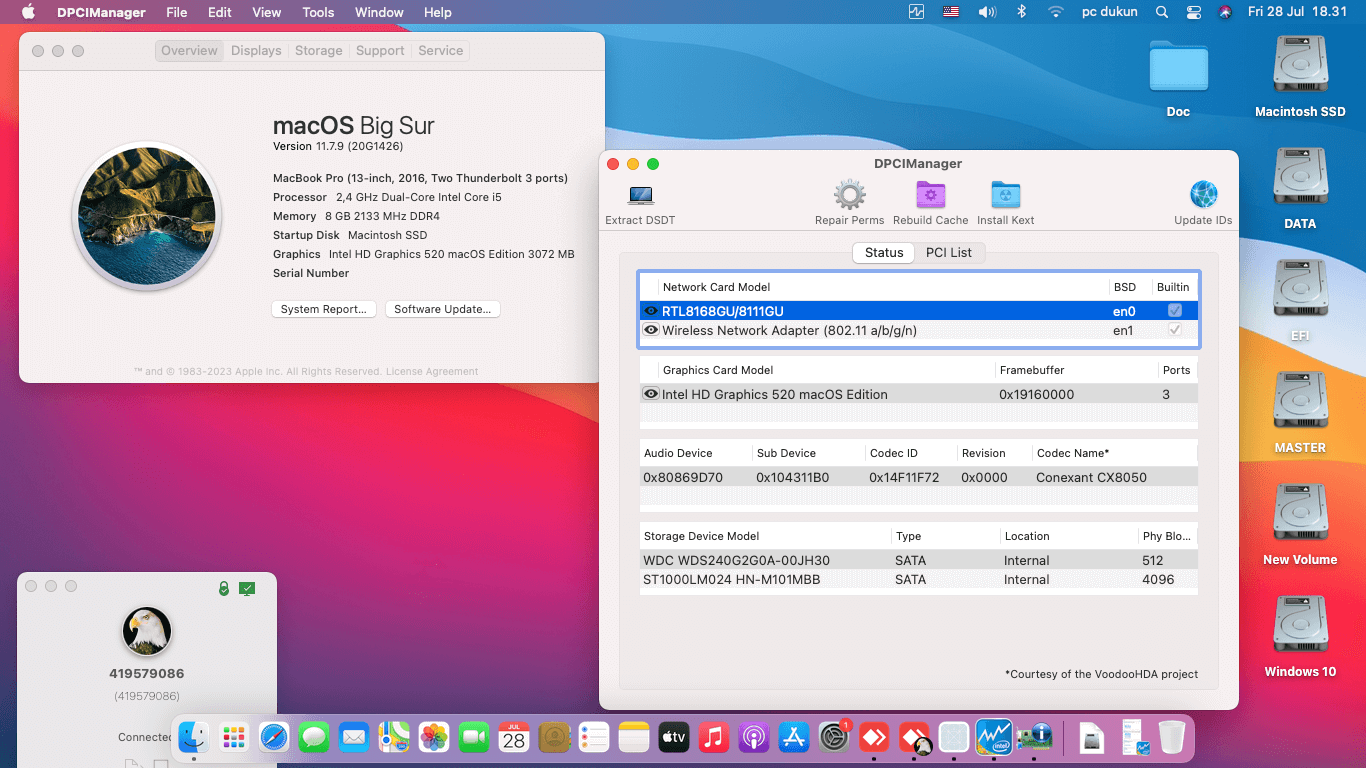
Task: Open the Wi-Fi status menu
Action: (1056, 12)
